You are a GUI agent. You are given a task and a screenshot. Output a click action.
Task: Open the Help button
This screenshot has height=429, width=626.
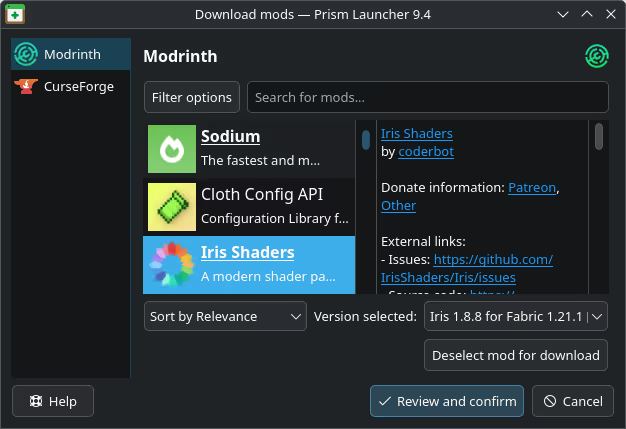[x=52, y=401]
